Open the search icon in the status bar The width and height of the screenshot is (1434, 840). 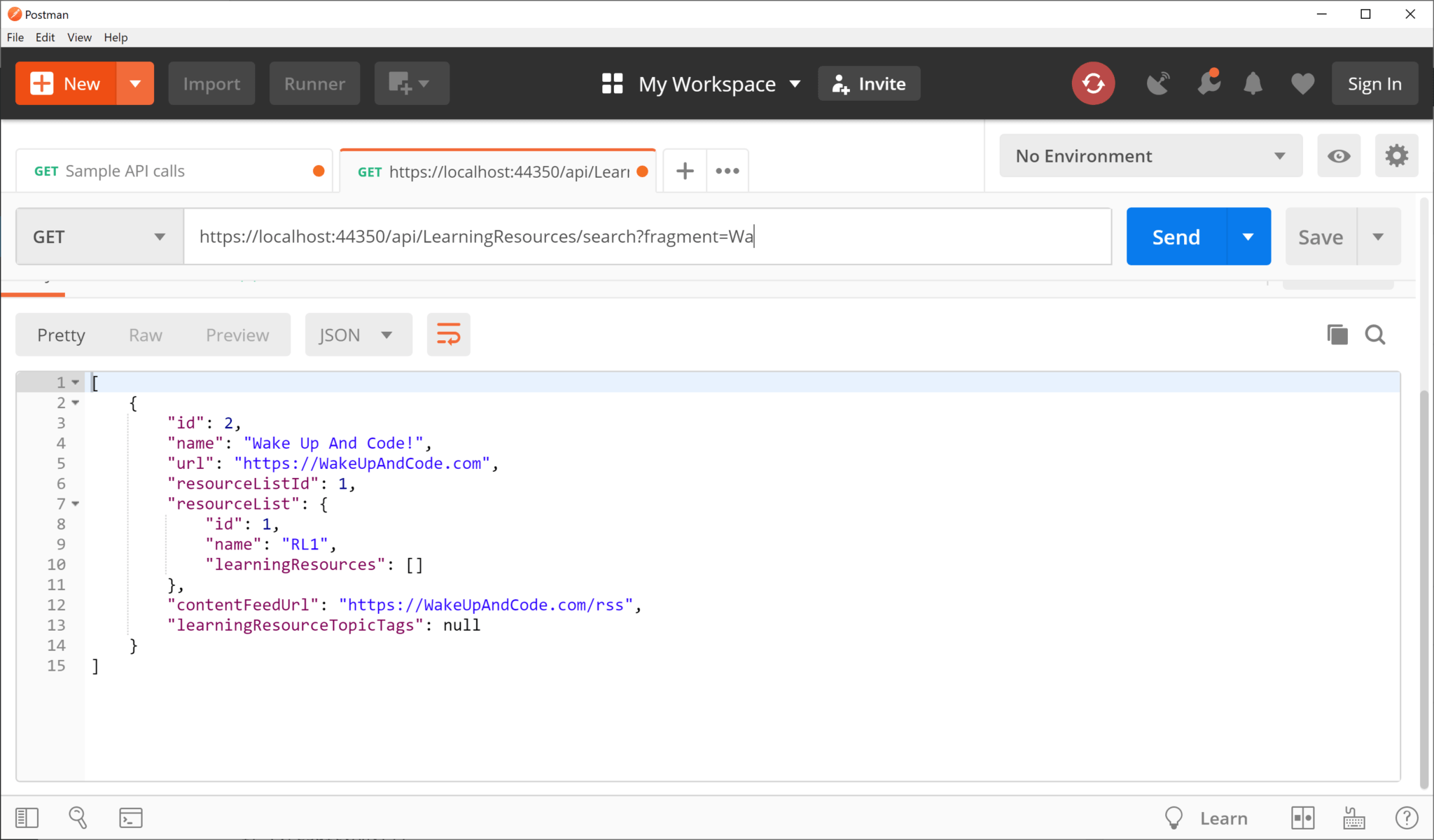(77, 817)
